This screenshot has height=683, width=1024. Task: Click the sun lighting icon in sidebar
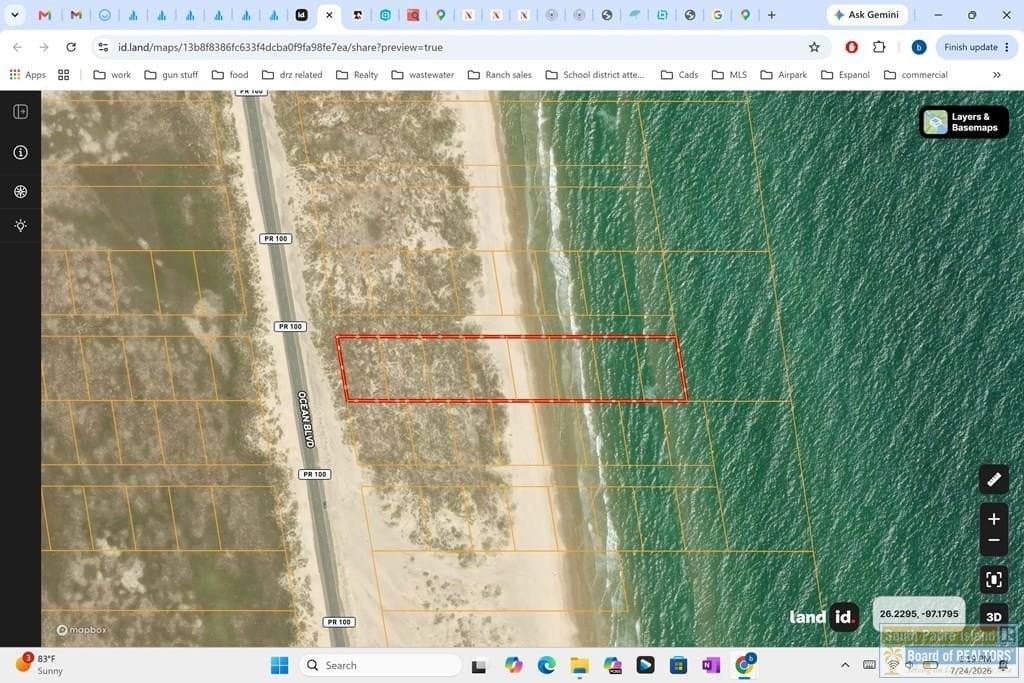(20, 225)
